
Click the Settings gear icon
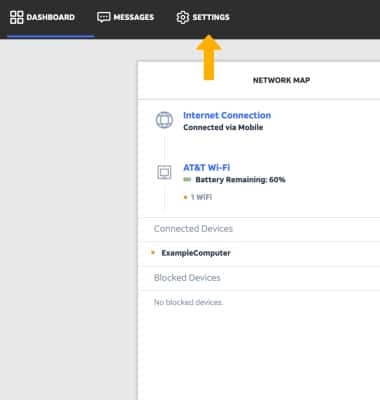183,17
